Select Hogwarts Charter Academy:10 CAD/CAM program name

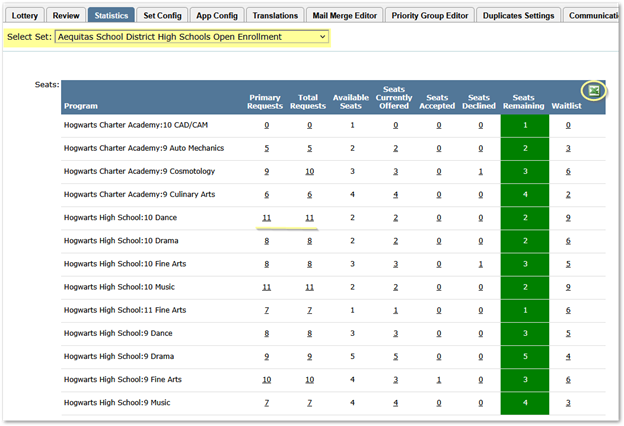pos(136,125)
